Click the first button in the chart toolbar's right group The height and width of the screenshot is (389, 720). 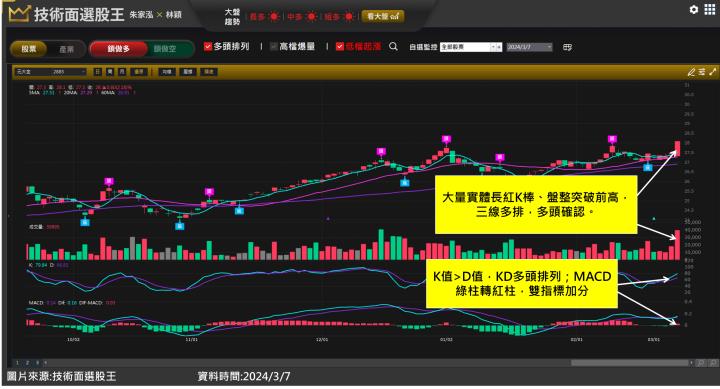pos(167,72)
